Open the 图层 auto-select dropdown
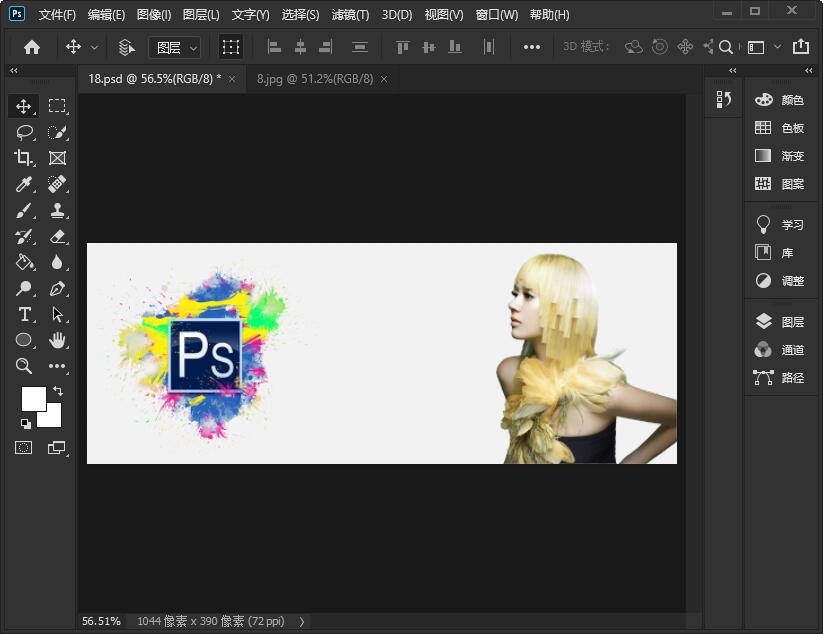This screenshot has width=823, height=634. (175, 47)
